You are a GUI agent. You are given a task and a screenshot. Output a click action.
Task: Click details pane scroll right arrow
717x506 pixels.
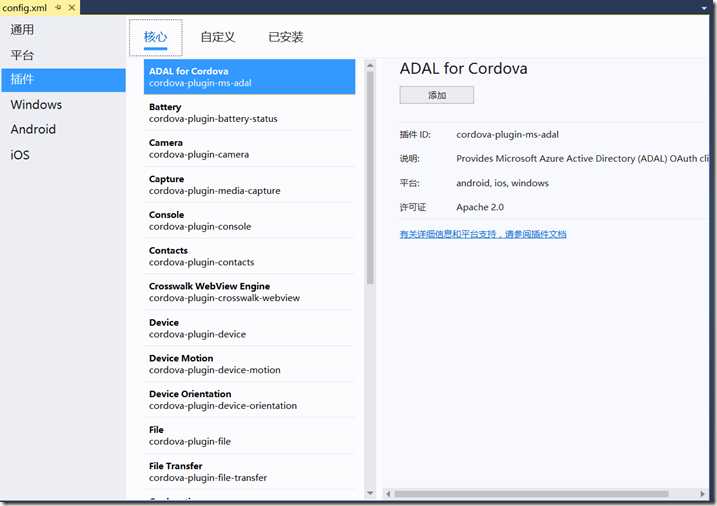click(702, 494)
